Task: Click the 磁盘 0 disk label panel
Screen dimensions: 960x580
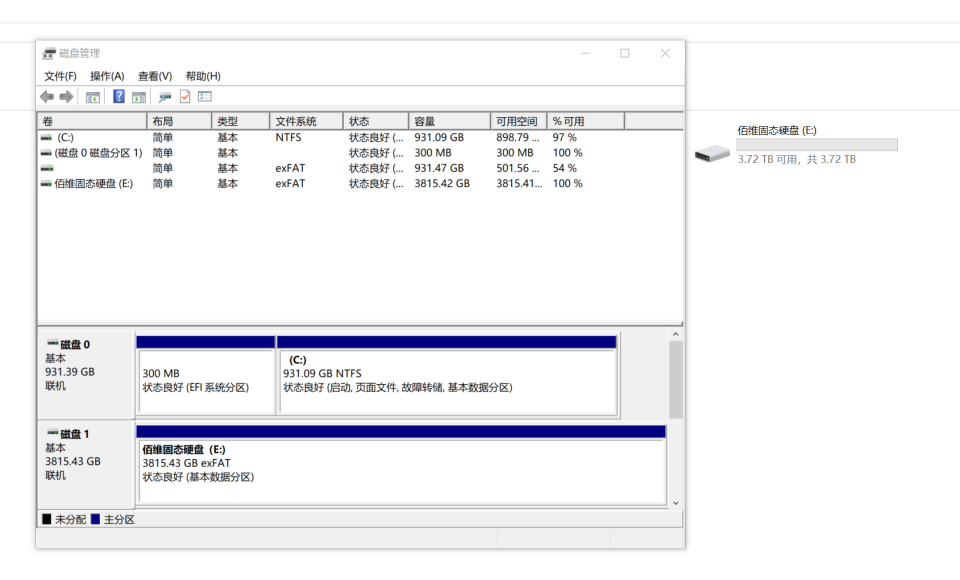Action: 86,375
